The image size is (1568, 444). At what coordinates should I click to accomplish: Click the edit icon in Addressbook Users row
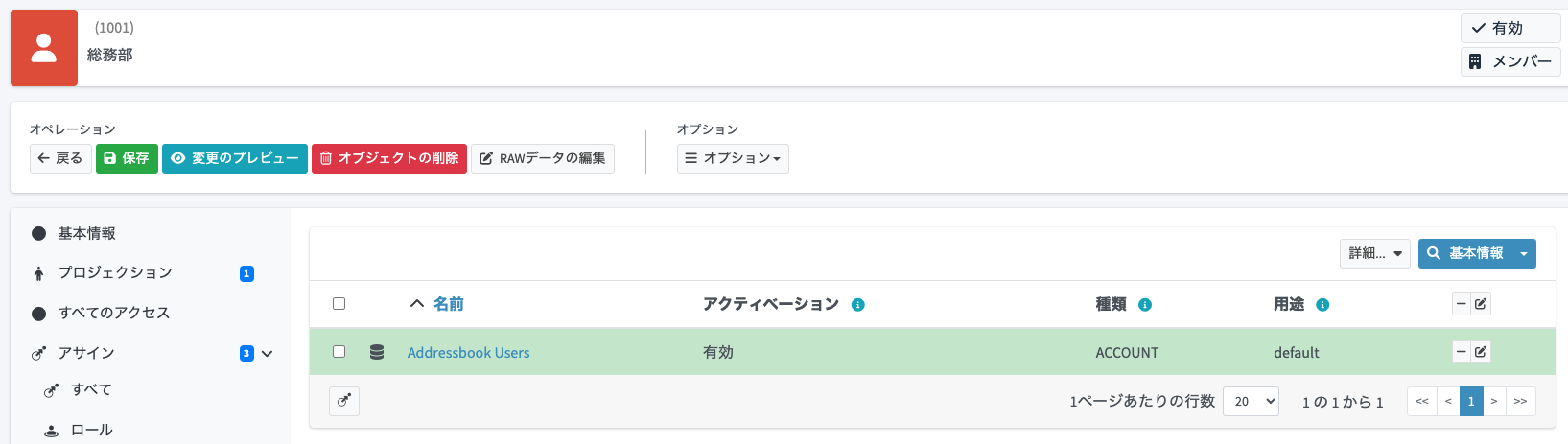(x=1481, y=352)
